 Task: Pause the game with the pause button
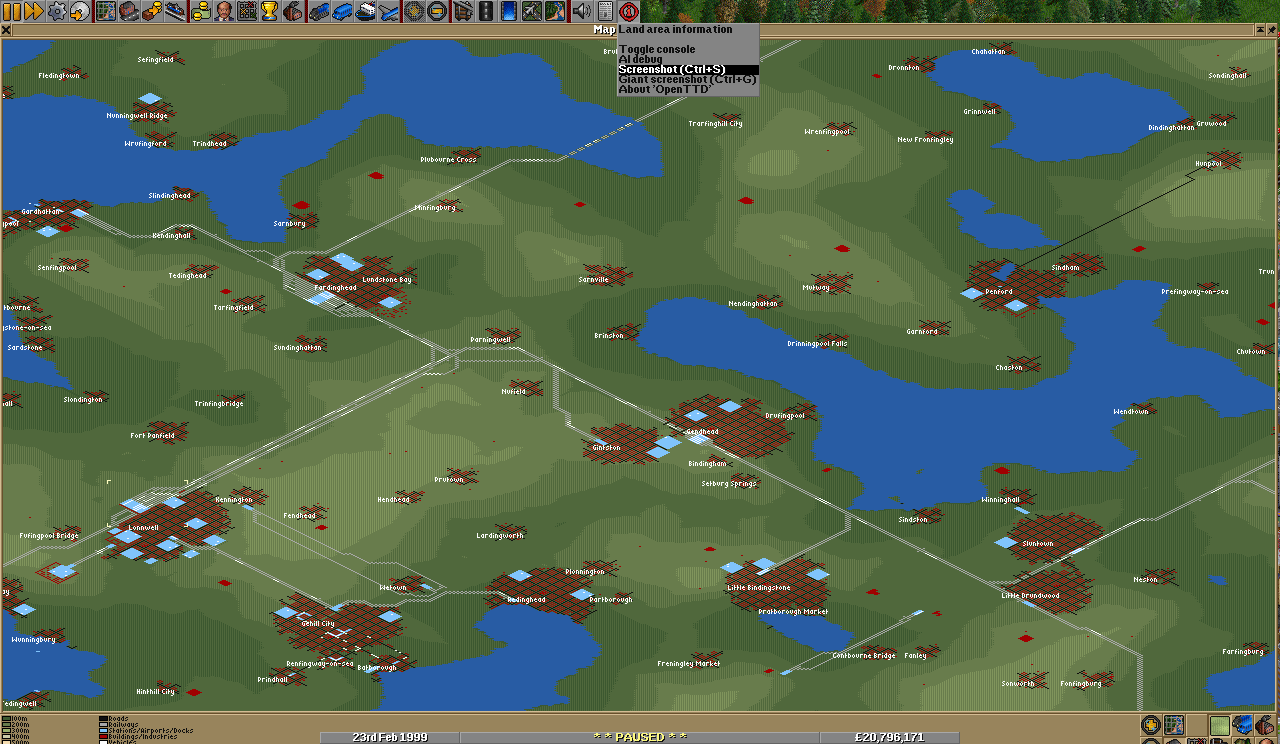tap(12, 11)
